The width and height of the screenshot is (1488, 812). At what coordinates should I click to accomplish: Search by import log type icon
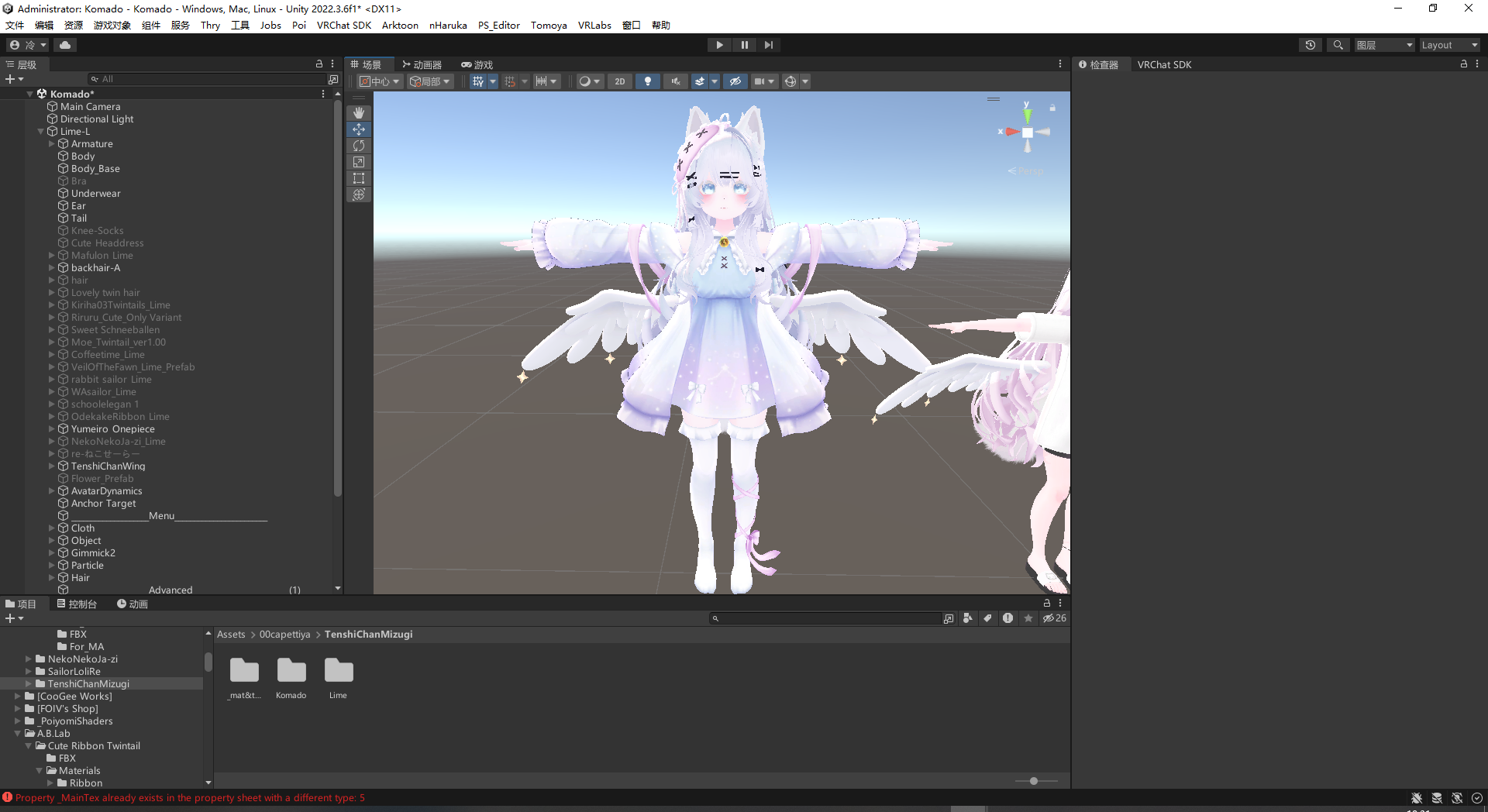click(x=1007, y=618)
